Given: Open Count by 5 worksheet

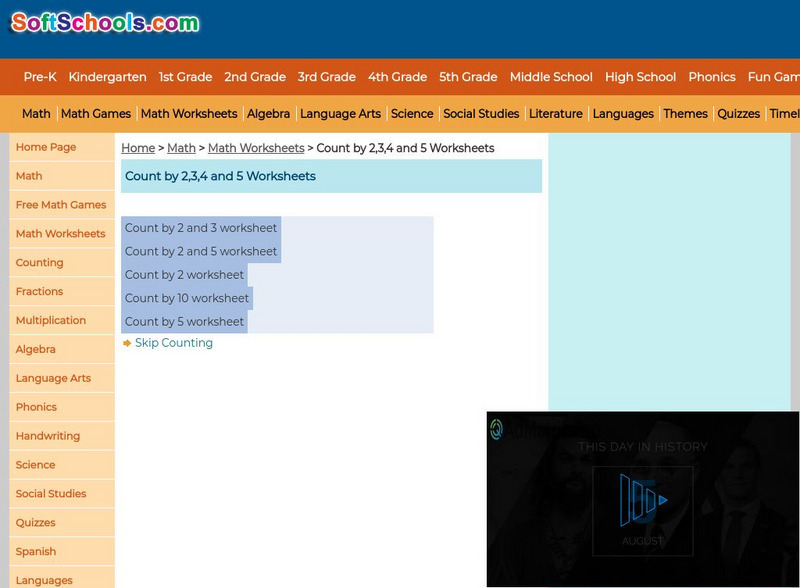Looking at the screenshot, I should [184, 322].
